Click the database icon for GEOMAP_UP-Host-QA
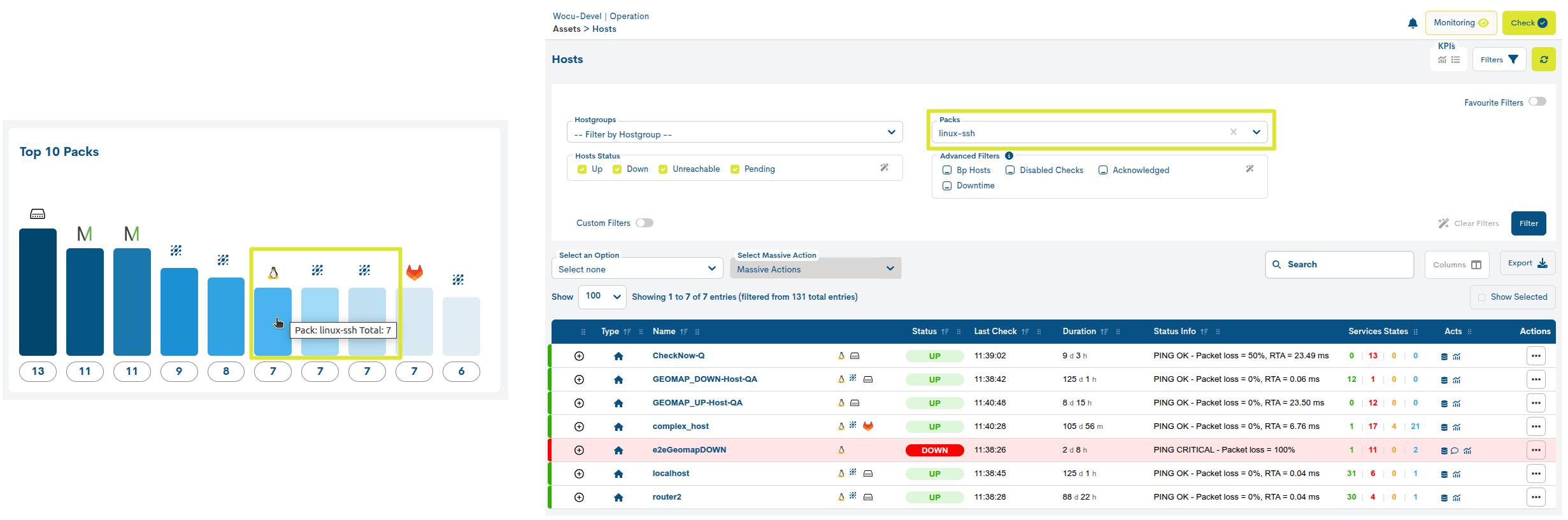 [1444, 404]
